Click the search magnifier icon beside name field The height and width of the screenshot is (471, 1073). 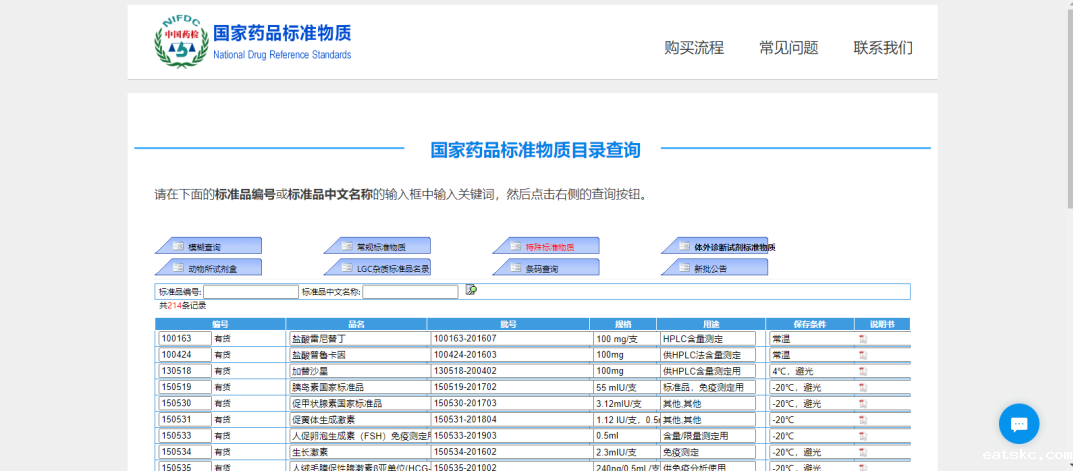[x=471, y=290]
